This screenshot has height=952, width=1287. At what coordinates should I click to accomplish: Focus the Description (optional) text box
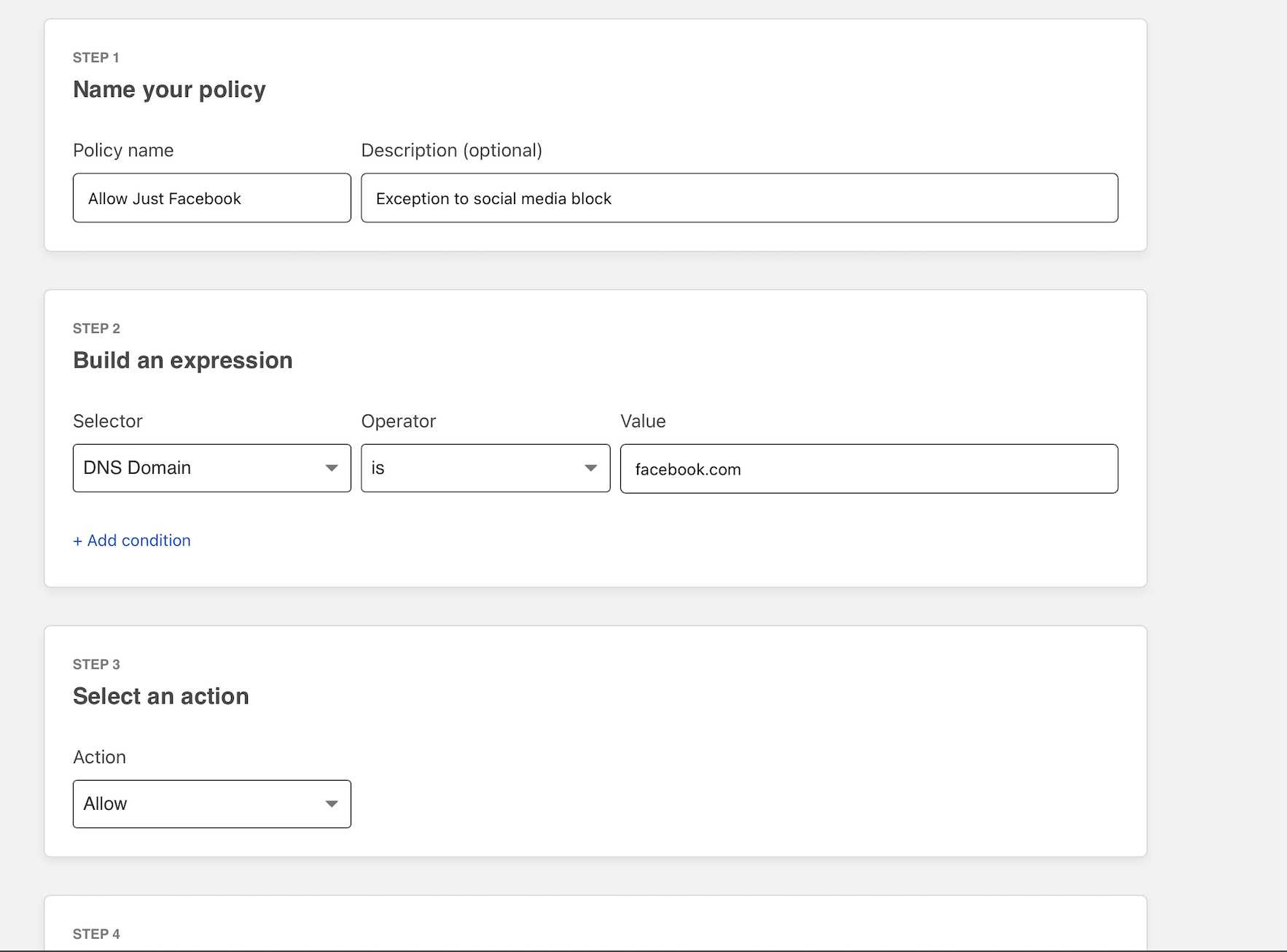click(x=739, y=198)
